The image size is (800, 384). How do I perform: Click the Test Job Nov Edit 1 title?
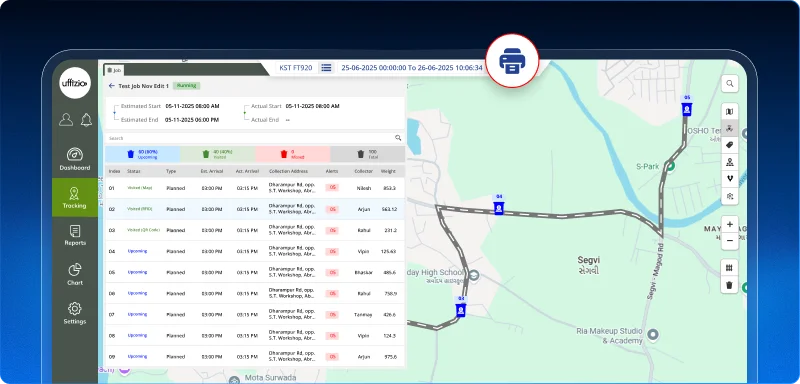(x=143, y=86)
